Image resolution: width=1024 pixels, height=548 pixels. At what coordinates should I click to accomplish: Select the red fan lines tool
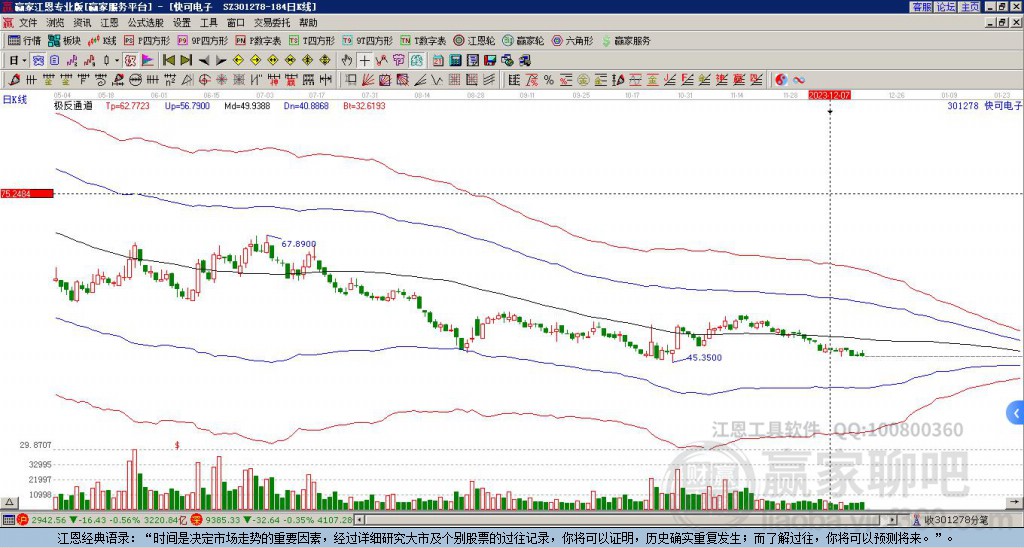[x=368, y=80]
